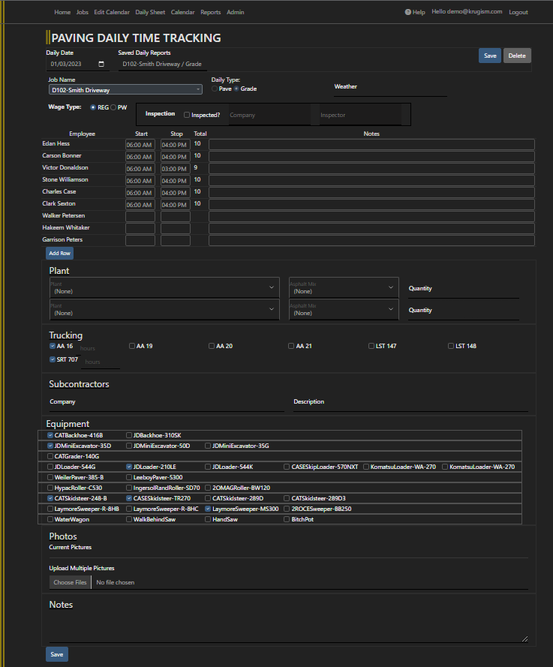Screen dimensions: 553x667
Task: Uncheck the AA 16 truck
Action: tap(52, 346)
